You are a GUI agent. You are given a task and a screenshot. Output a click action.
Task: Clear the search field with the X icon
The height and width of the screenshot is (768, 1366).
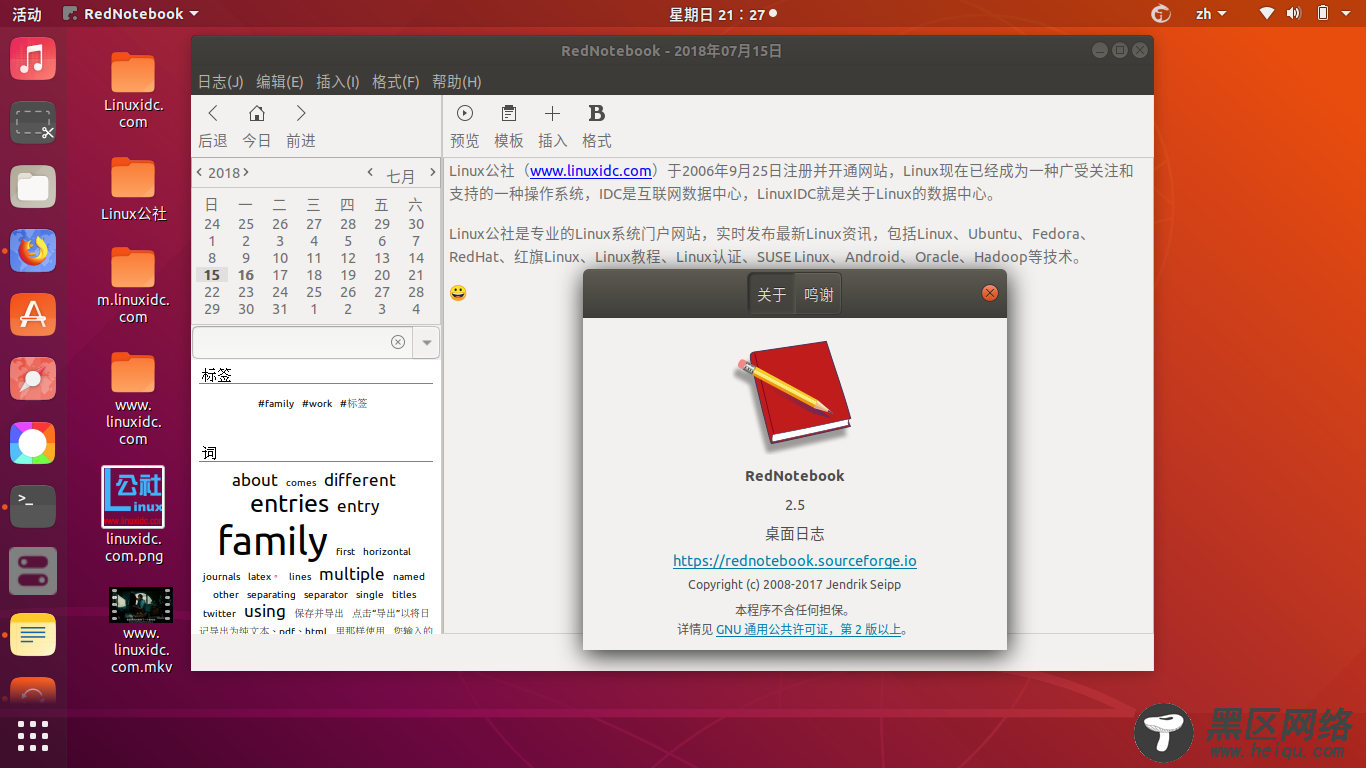click(398, 342)
